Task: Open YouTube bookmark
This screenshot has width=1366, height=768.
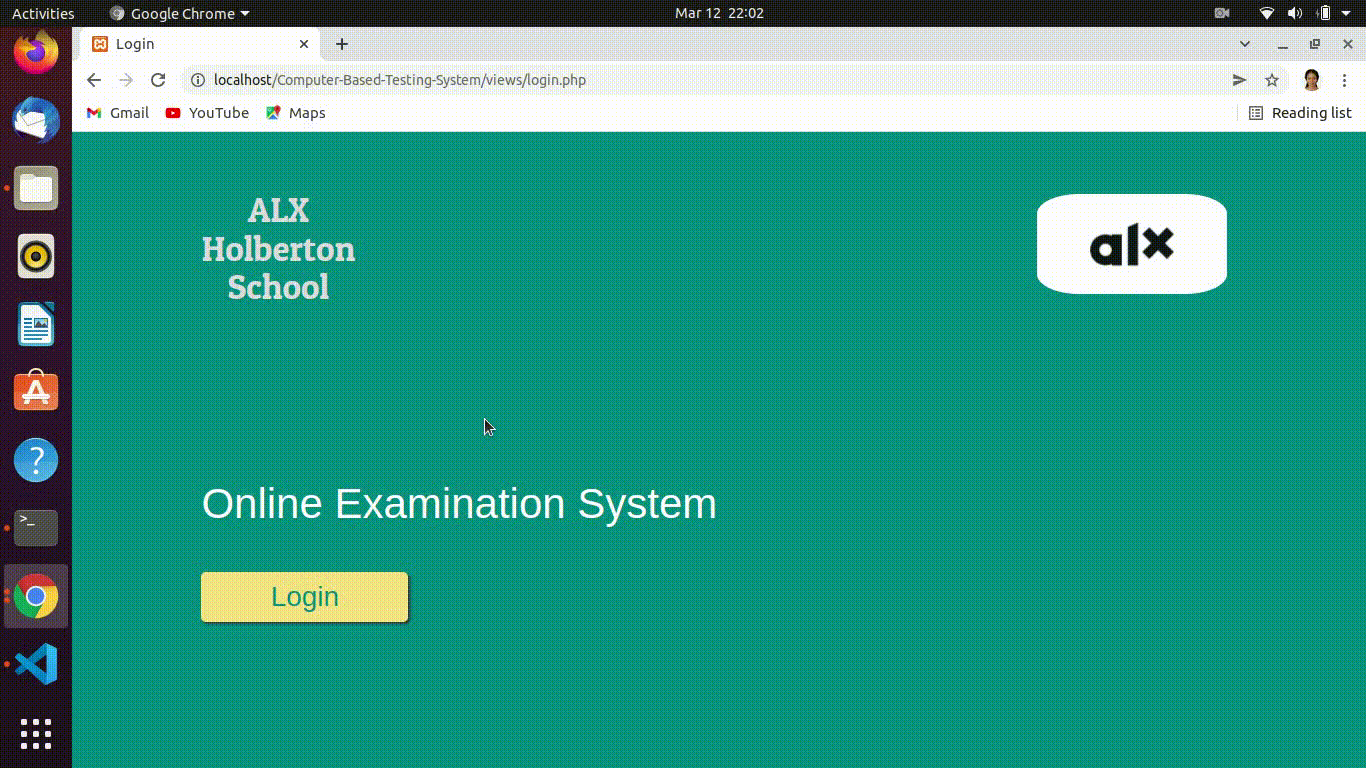Action: (207, 113)
